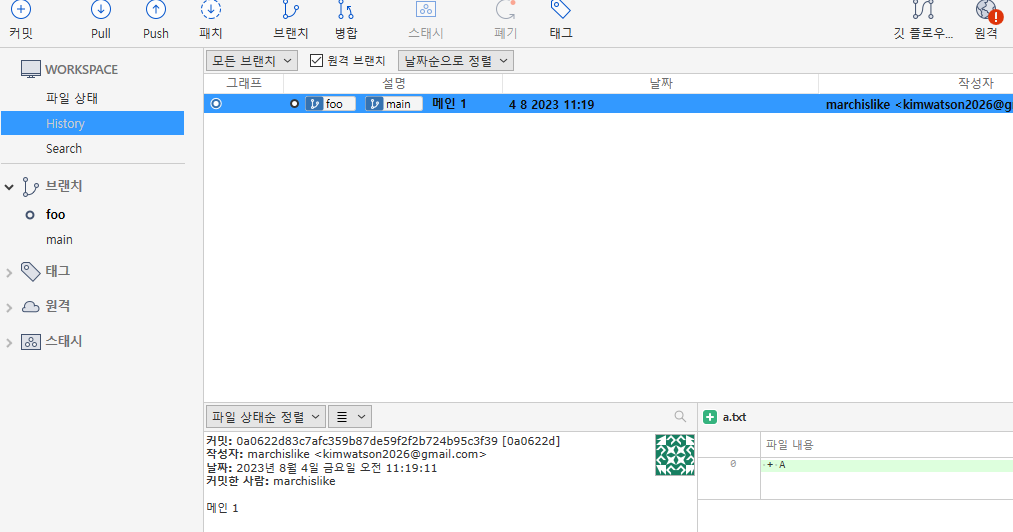Click the Pull toolbar icon
The width and height of the screenshot is (1013, 532).
click(101, 10)
